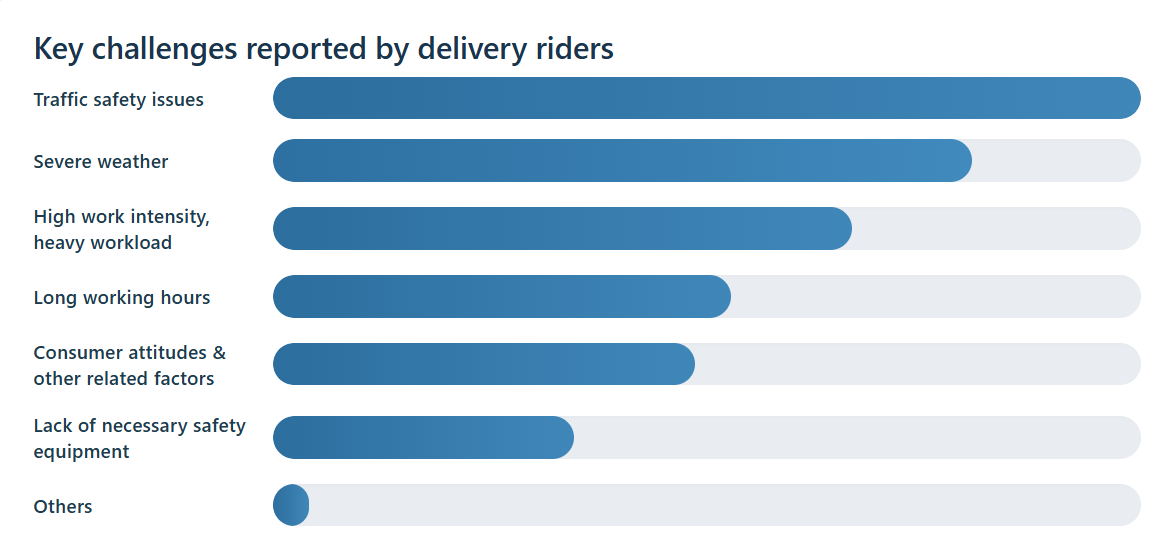Click the chart title about delivery rider challenges
This screenshot has width=1150, height=542.
coord(323,48)
